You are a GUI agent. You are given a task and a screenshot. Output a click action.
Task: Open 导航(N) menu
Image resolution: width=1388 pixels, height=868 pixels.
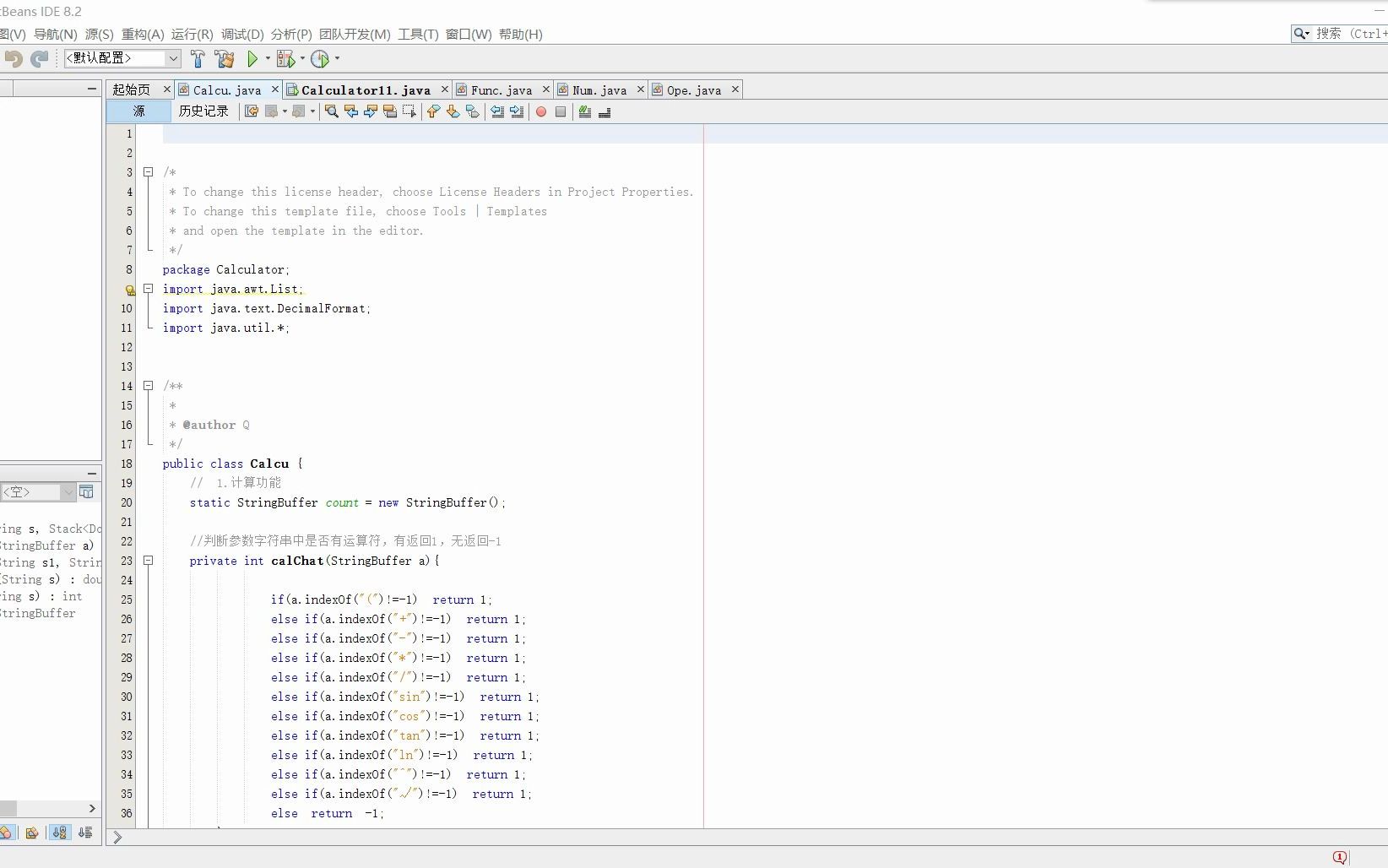[x=55, y=35]
